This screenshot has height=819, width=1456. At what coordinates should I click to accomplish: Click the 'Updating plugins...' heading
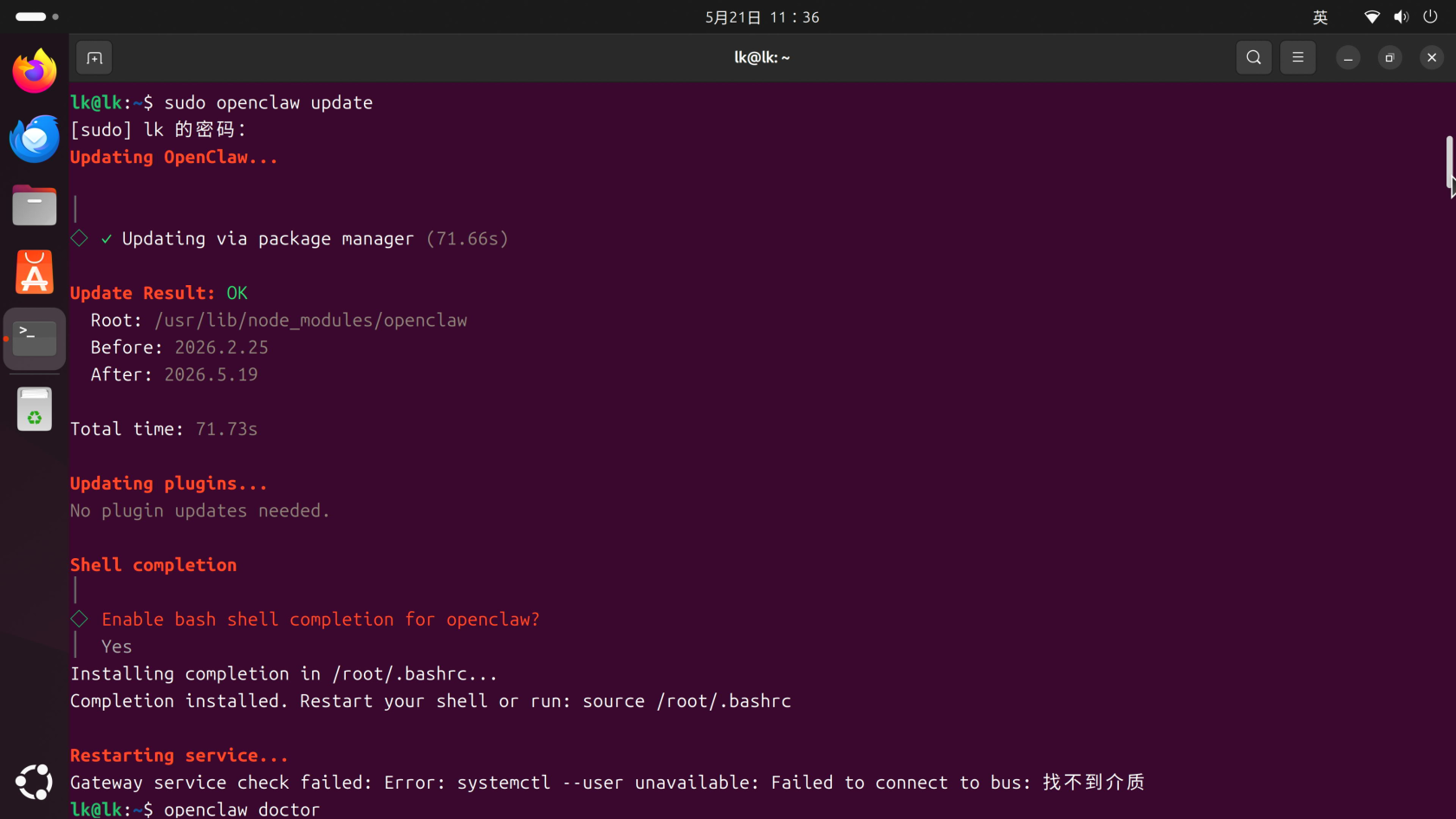coord(169,484)
